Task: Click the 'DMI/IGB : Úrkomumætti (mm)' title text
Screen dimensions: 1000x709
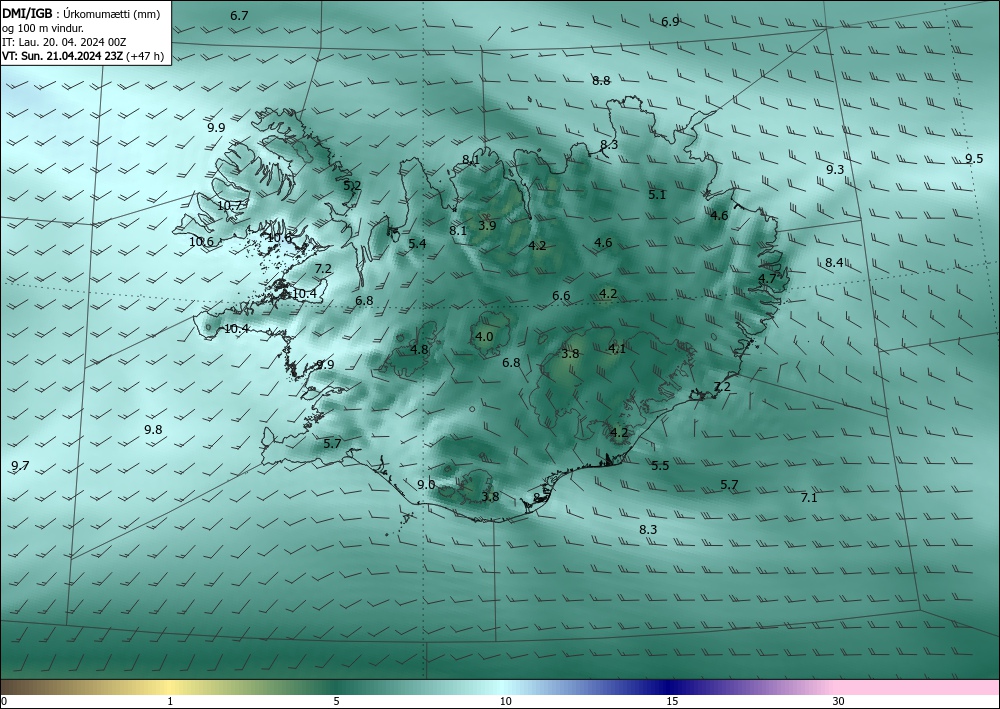Action: pos(81,15)
